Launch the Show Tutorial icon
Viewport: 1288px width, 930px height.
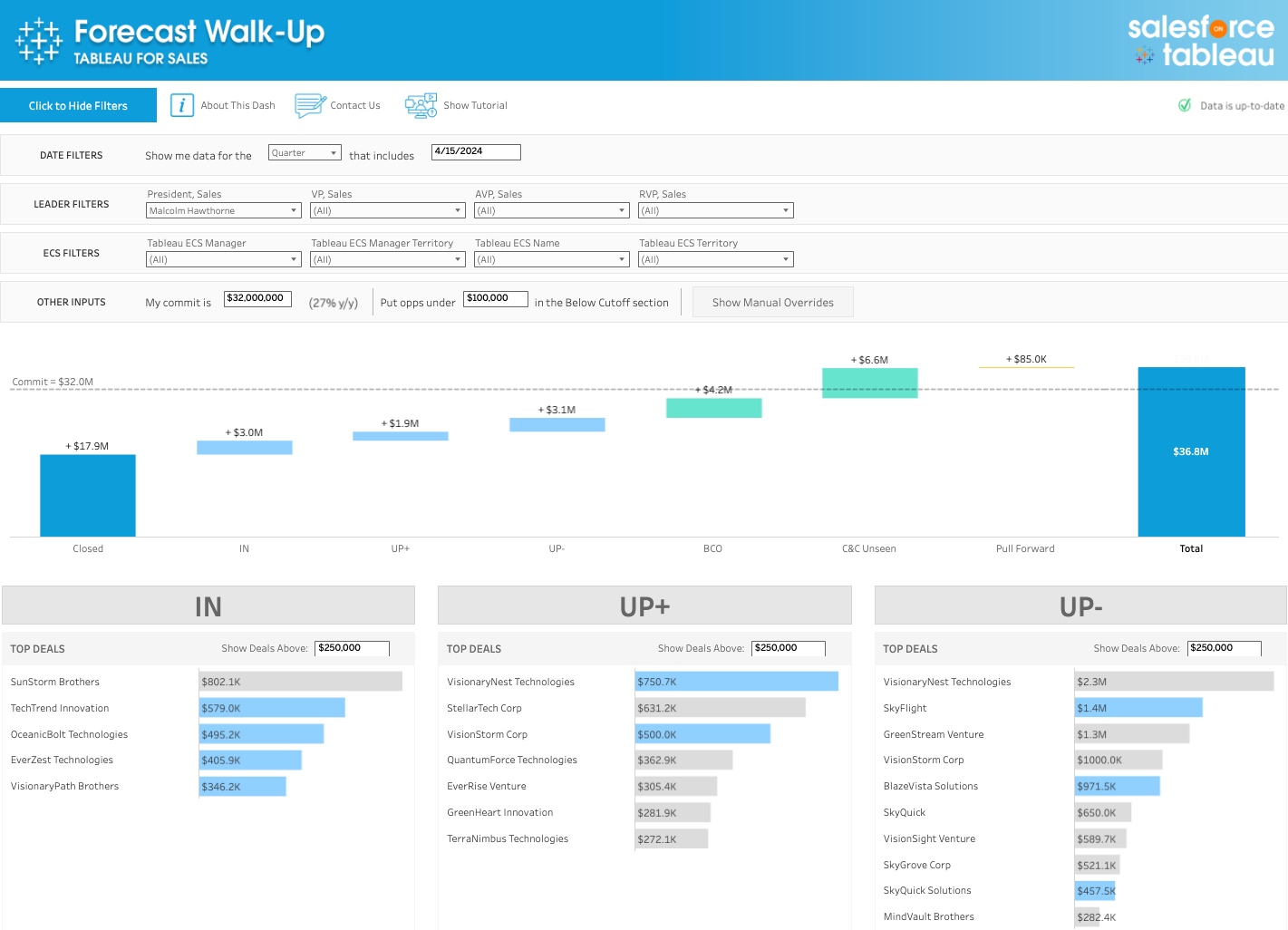tap(420, 105)
